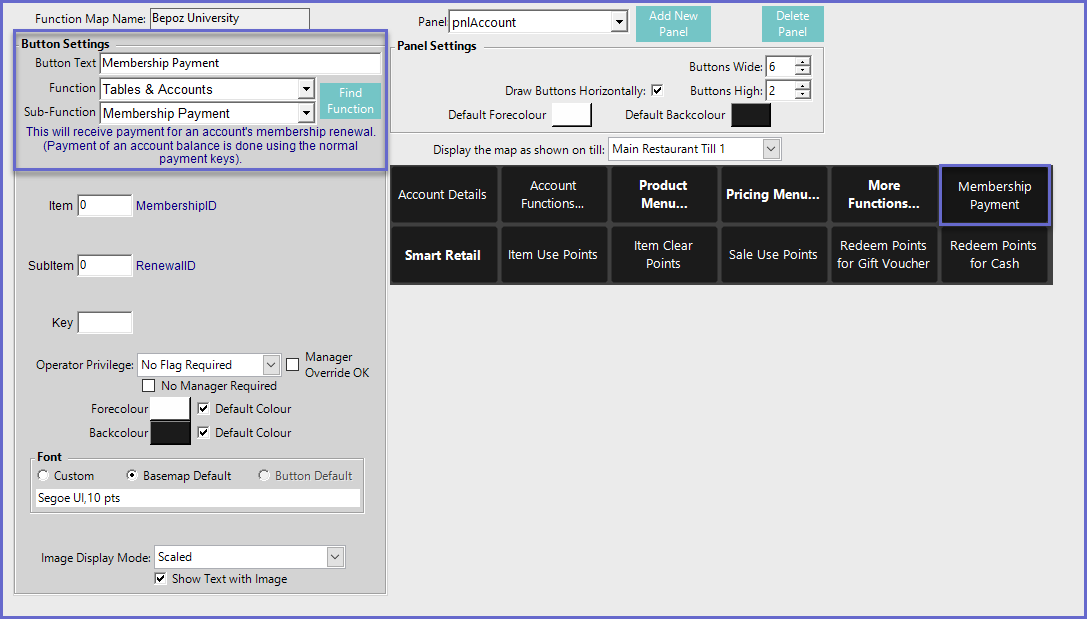Open the Operator Privilege dropdown

pyautogui.click(x=271, y=365)
